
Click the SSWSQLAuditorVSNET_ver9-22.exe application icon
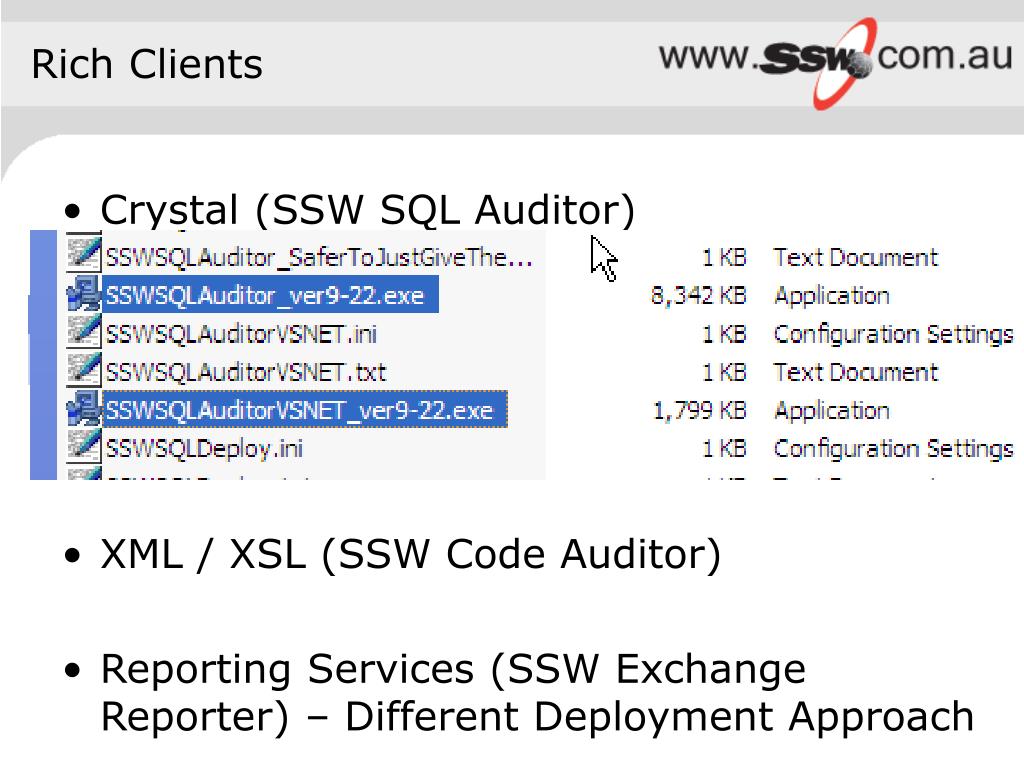[x=84, y=409]
